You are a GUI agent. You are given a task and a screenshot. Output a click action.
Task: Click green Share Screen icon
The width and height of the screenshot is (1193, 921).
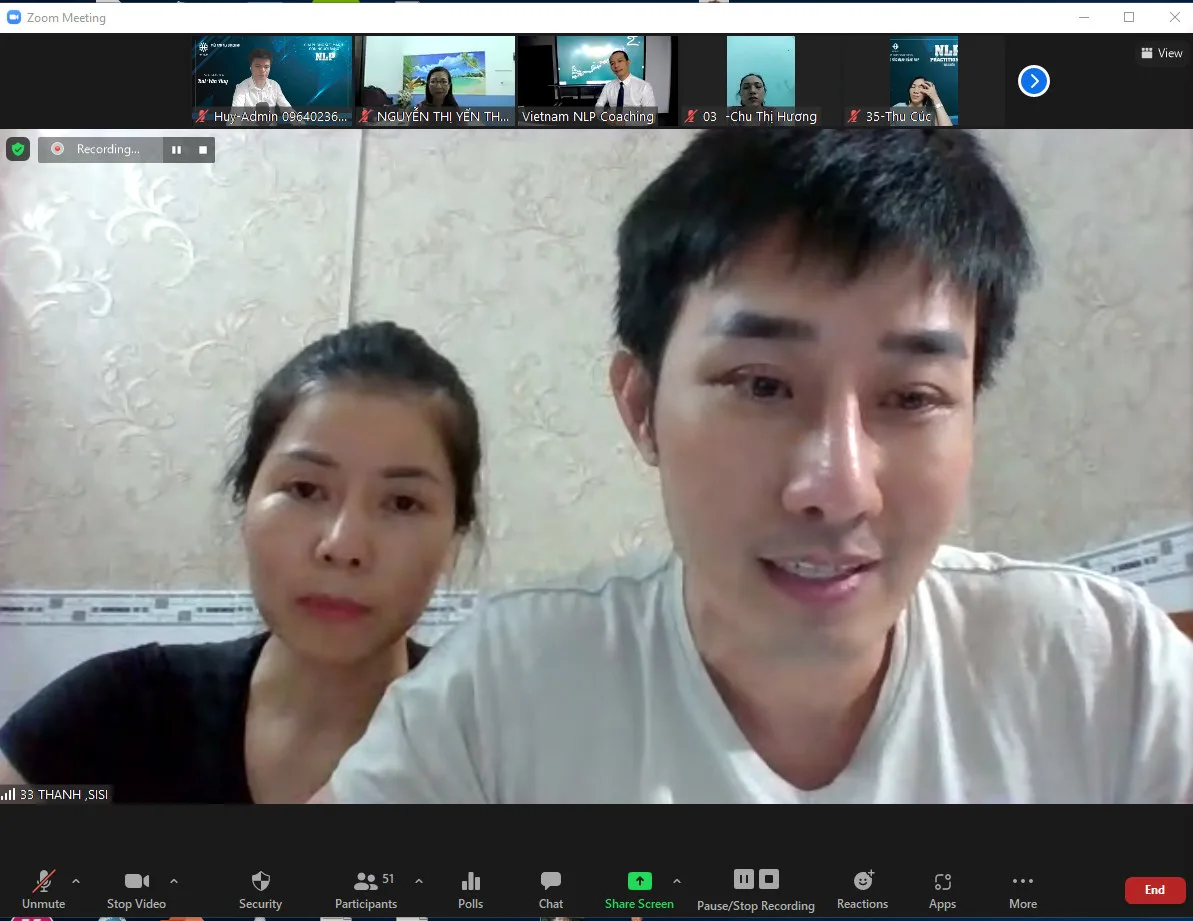pyautogui.click(x=639, y=881)
